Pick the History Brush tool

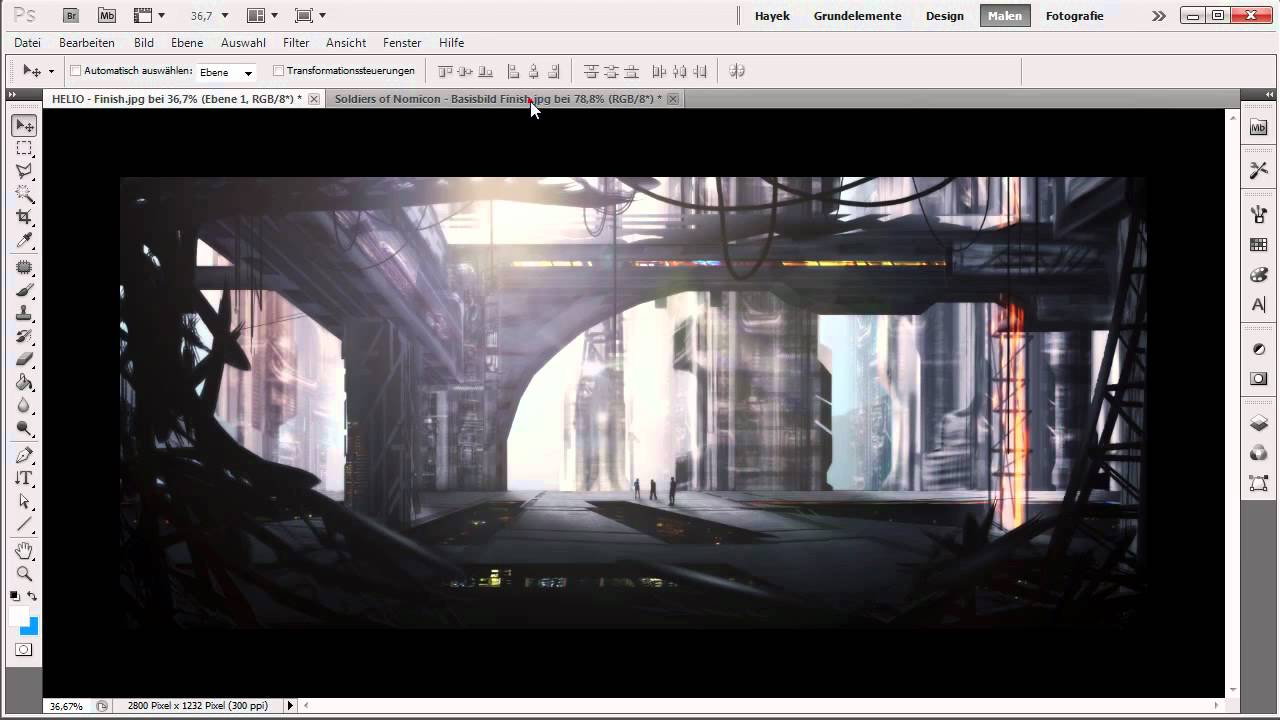tap(24, 337)
